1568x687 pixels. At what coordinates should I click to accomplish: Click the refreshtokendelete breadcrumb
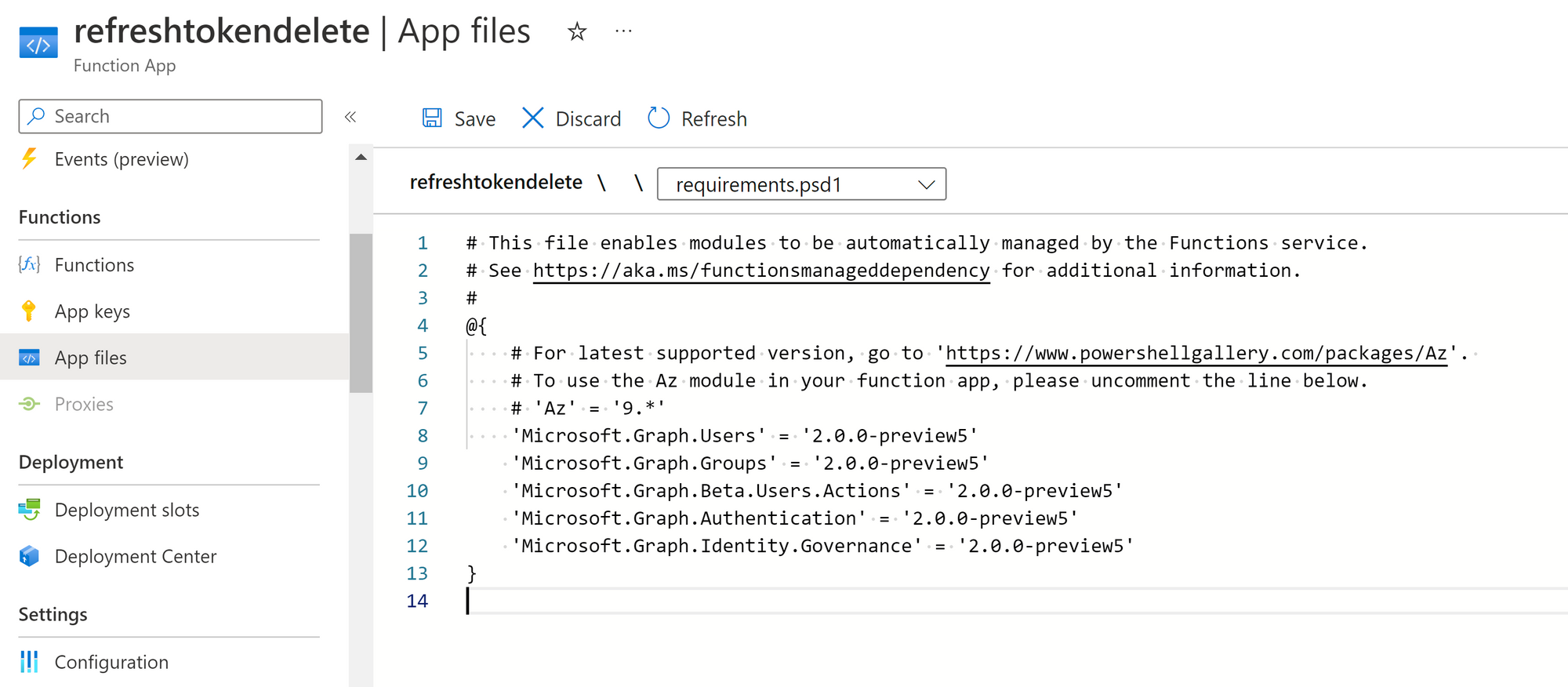(x=496, y=182)
